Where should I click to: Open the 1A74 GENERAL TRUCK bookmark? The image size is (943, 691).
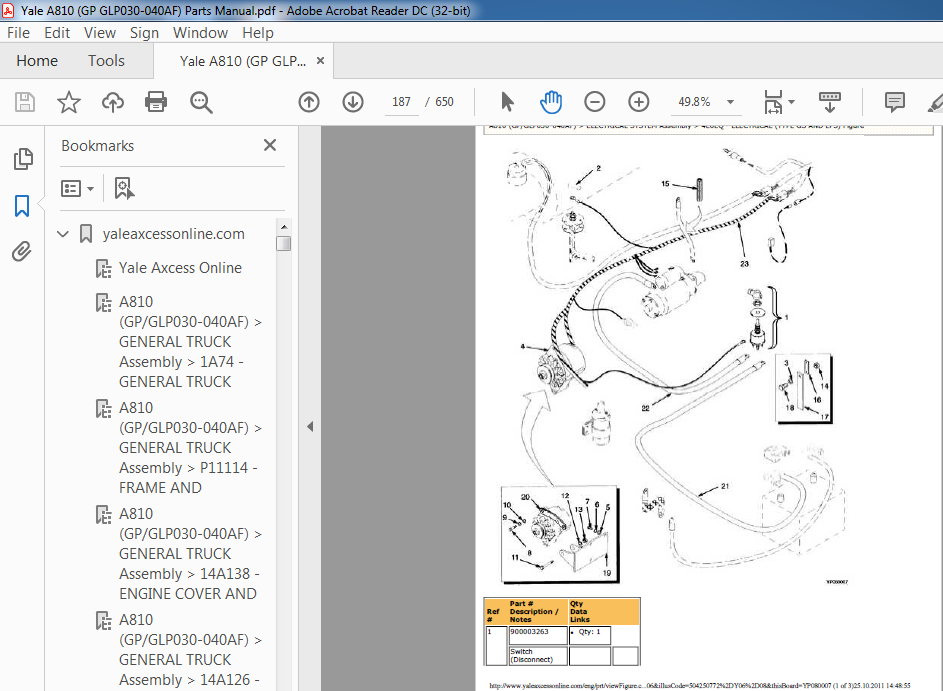point(191,342)
